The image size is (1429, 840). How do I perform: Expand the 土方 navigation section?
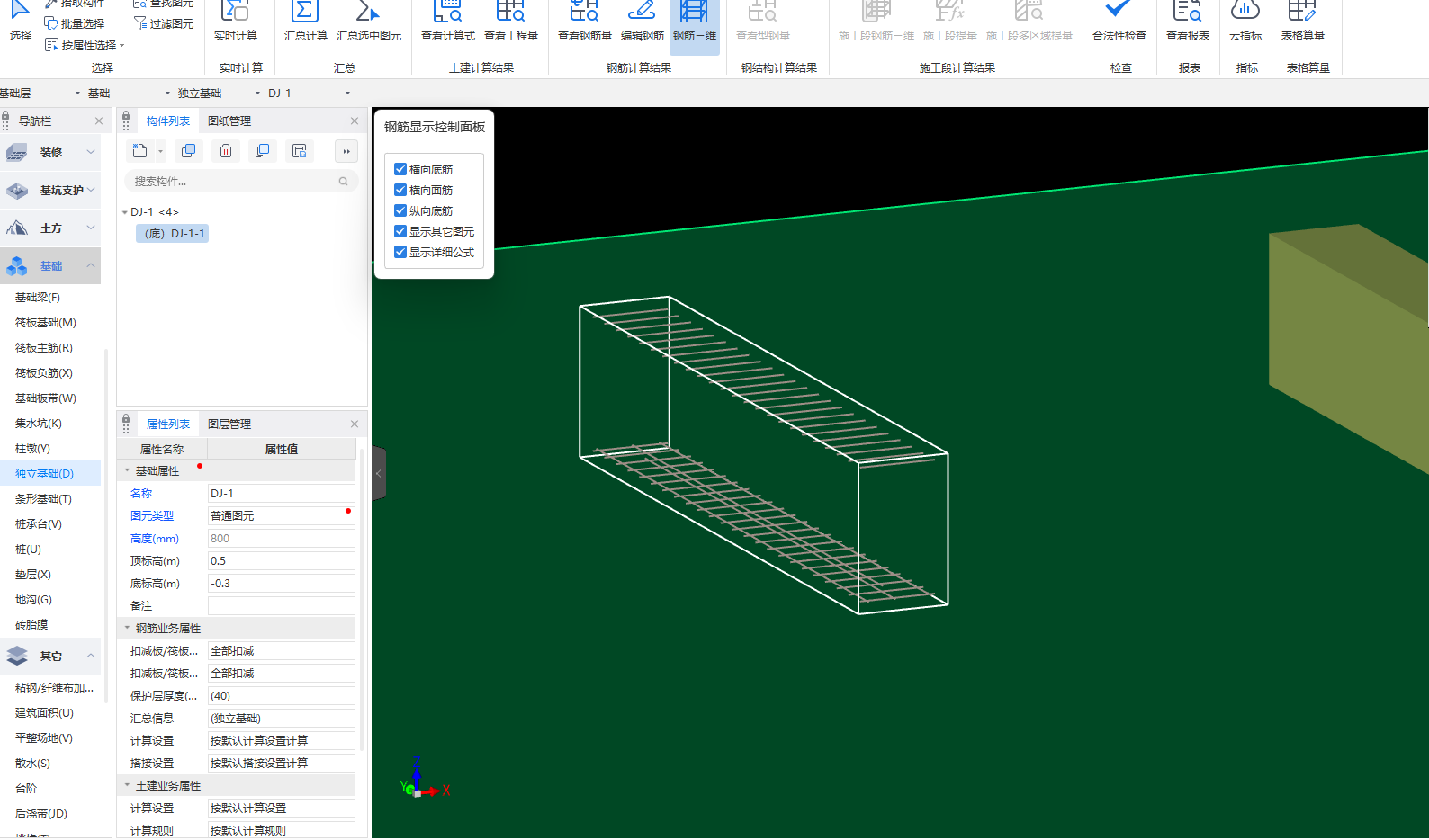[91, 228]
